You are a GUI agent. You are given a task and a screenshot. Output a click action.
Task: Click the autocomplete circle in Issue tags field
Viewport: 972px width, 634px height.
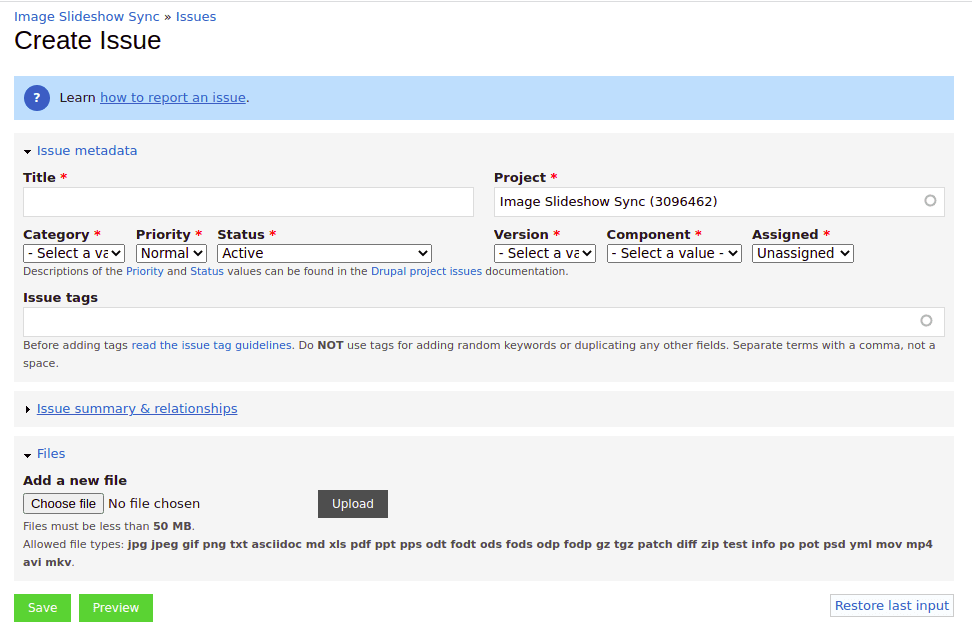click(x=926, y=320)
